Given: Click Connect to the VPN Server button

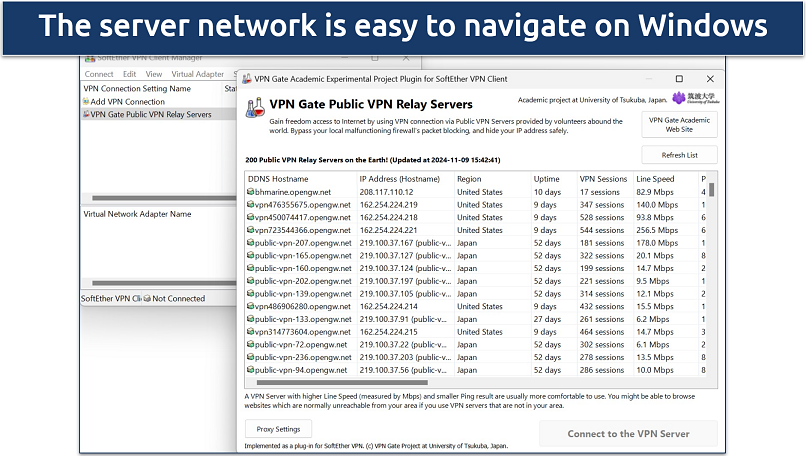Looking at the screenshot, I should tap(628, 433).
